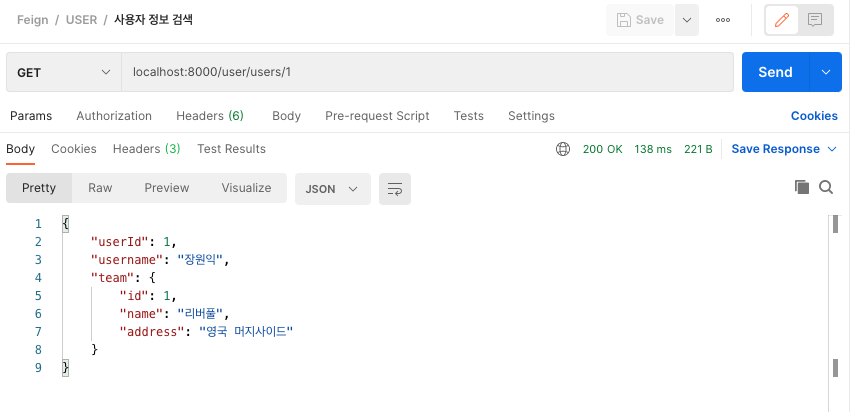The height and width of the screenshot is (412, 852).
Task: Select the response Cookies tab
Action: 74,149
